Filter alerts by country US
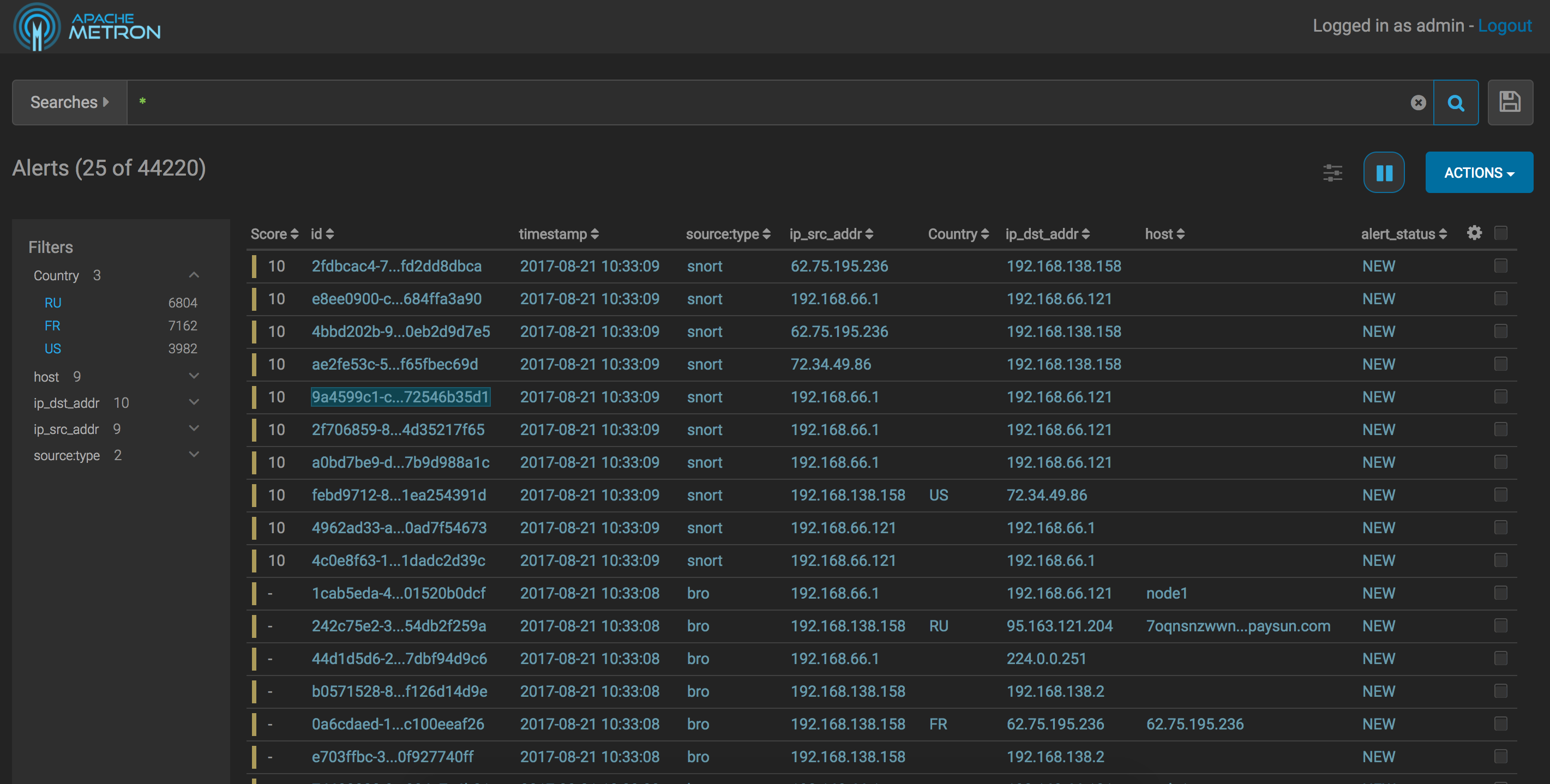The height and width of the screenshot is (784, 1550). (x=53, y=348)
